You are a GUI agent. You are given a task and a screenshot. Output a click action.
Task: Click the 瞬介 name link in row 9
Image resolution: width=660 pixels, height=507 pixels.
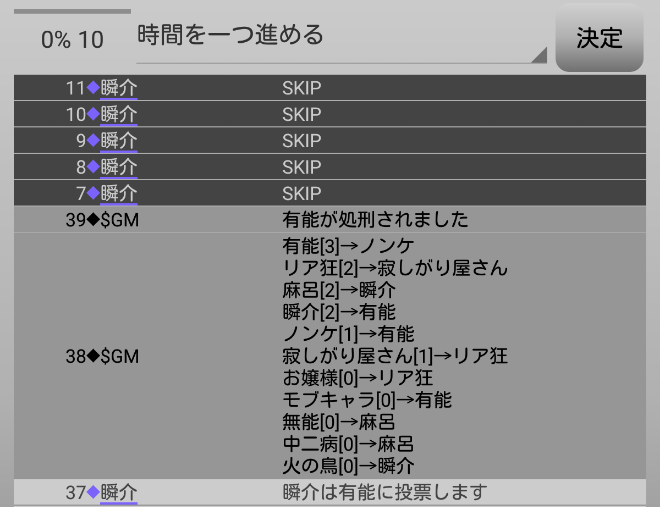[x=119, y=140]
